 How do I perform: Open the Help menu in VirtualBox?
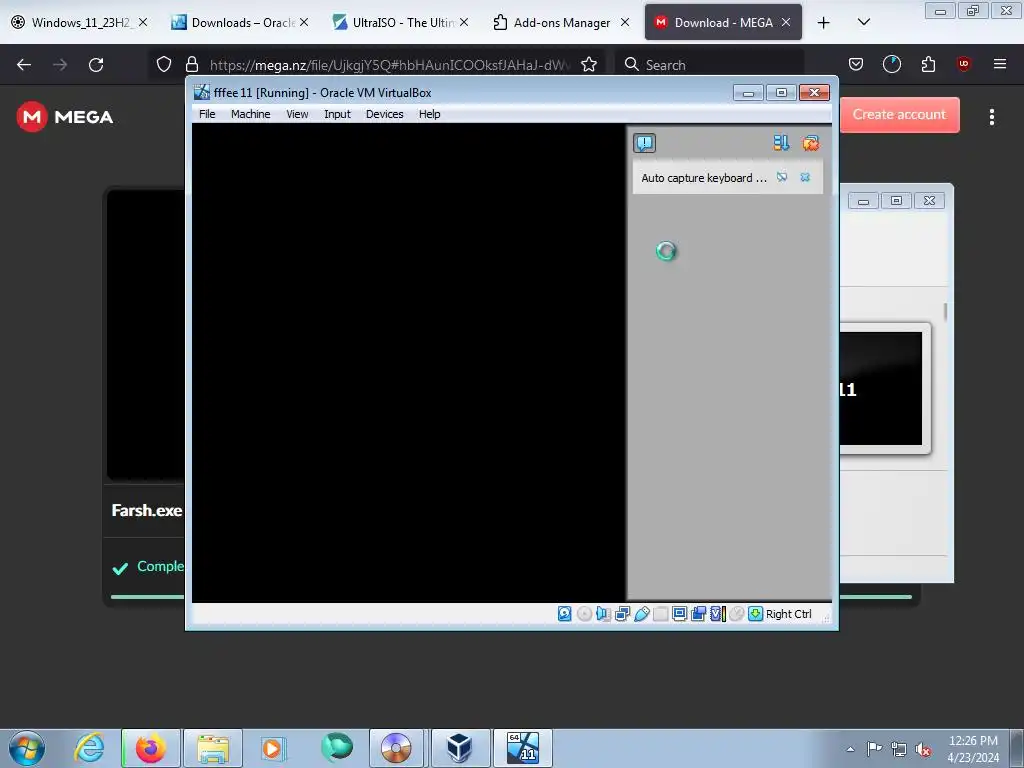(429, 114)
